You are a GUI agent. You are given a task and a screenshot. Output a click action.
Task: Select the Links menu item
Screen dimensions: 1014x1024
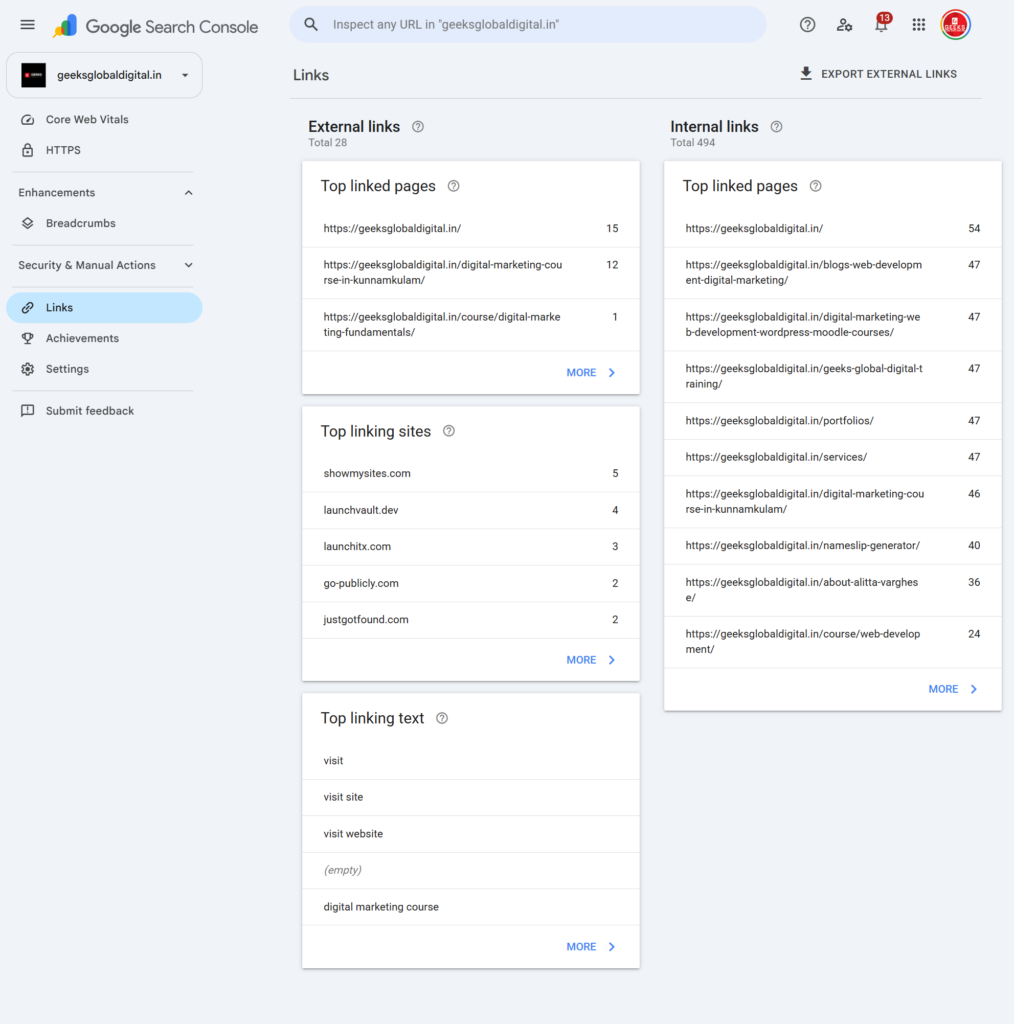(104, 308)
